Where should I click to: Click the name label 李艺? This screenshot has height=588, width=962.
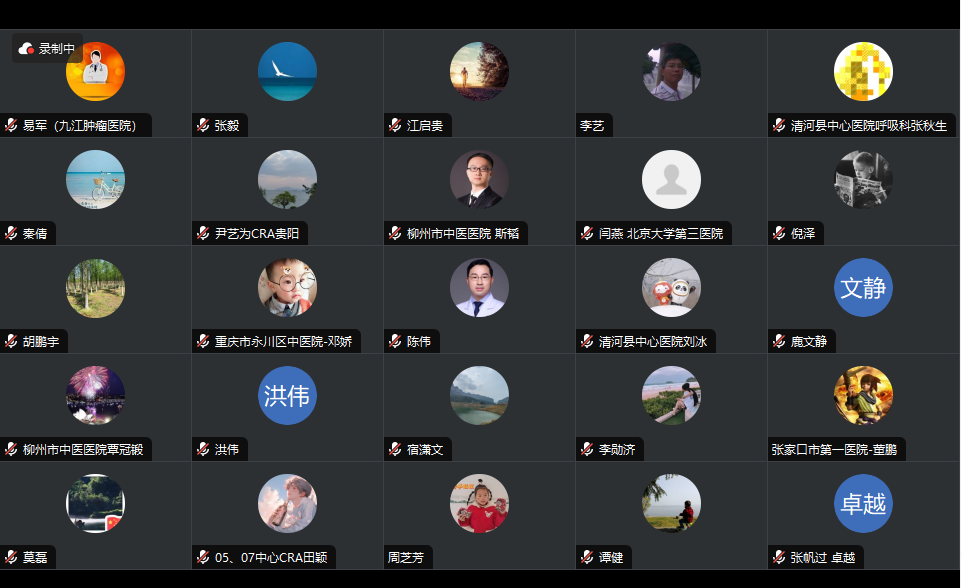(592, 126)
